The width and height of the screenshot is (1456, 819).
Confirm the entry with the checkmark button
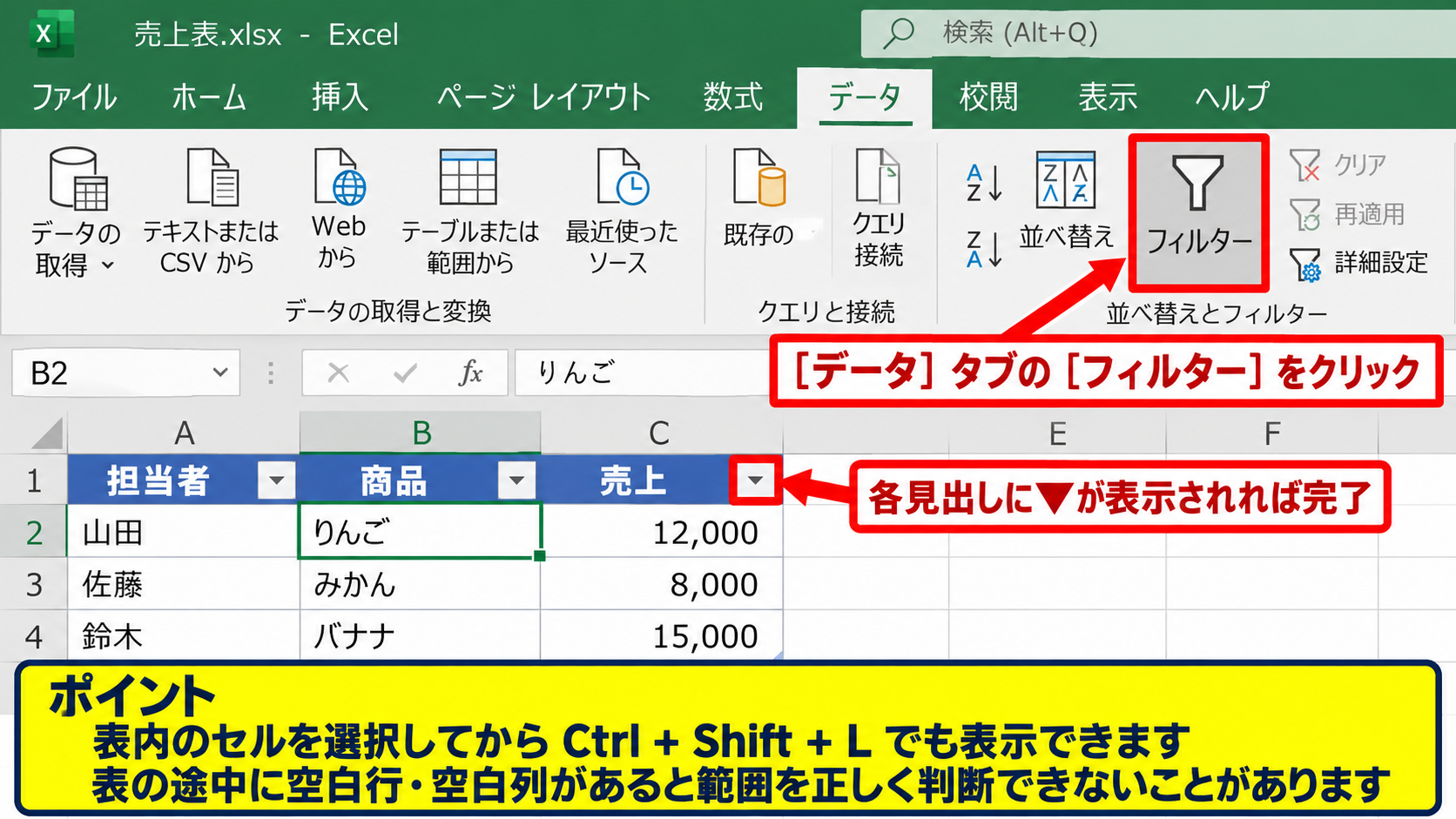405,373
